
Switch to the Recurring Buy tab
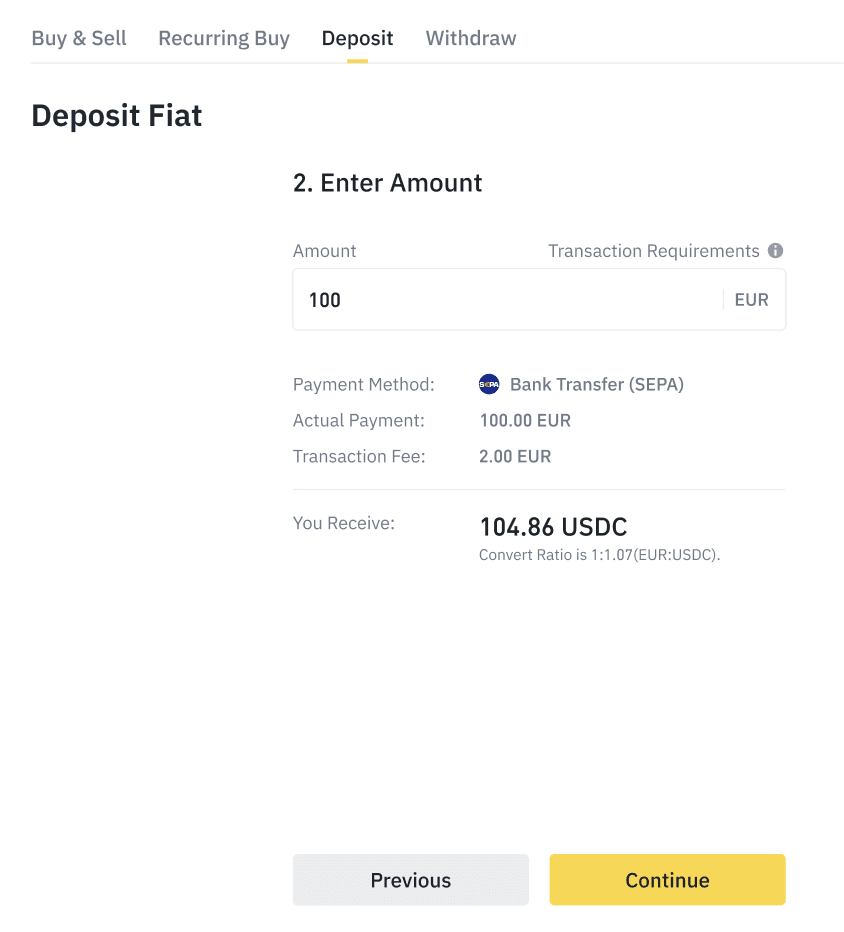click(x=224, y=39)
